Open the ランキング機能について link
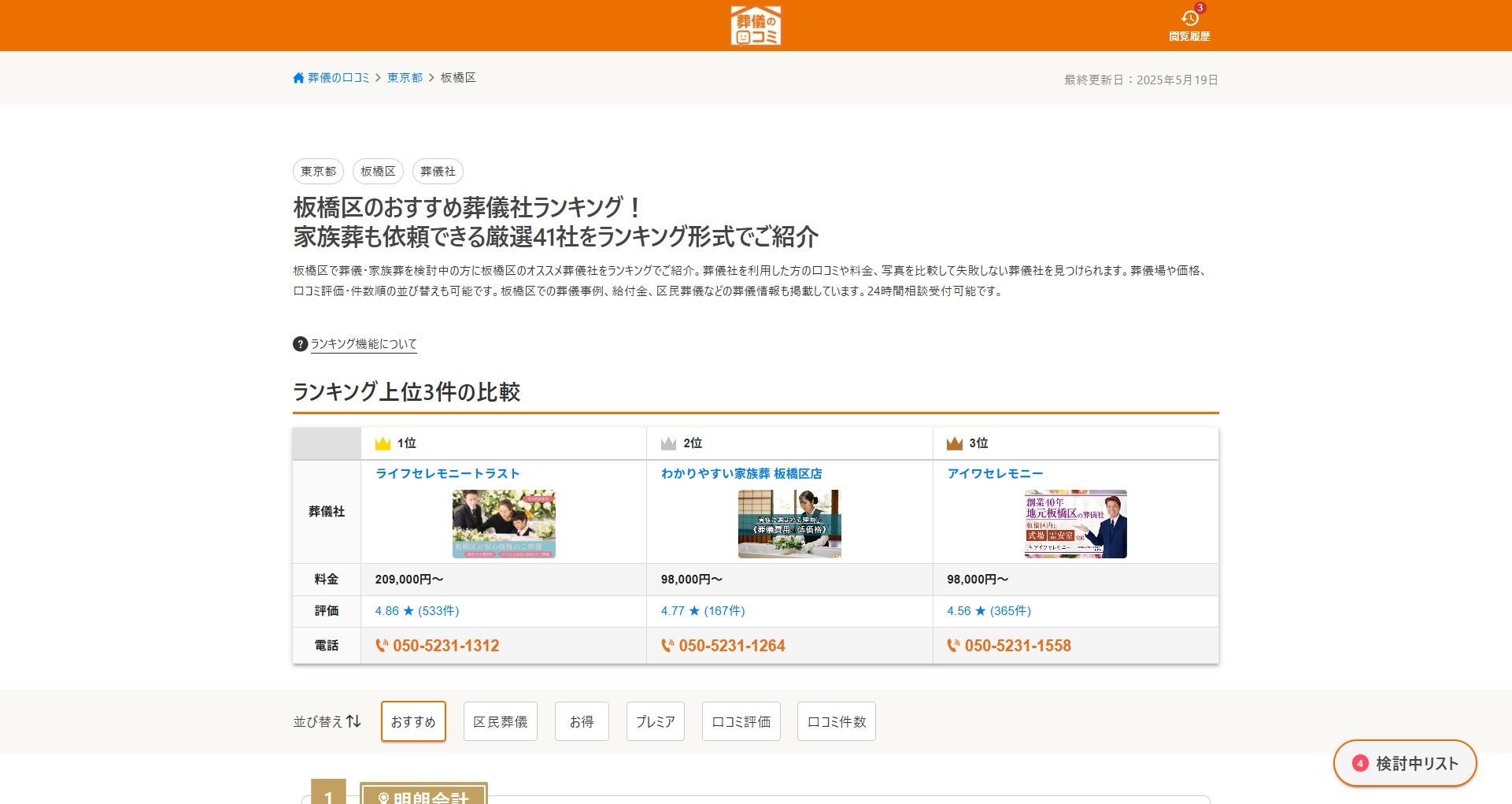The height and width of the screenshot is (804, 1512). click(364, 344)
